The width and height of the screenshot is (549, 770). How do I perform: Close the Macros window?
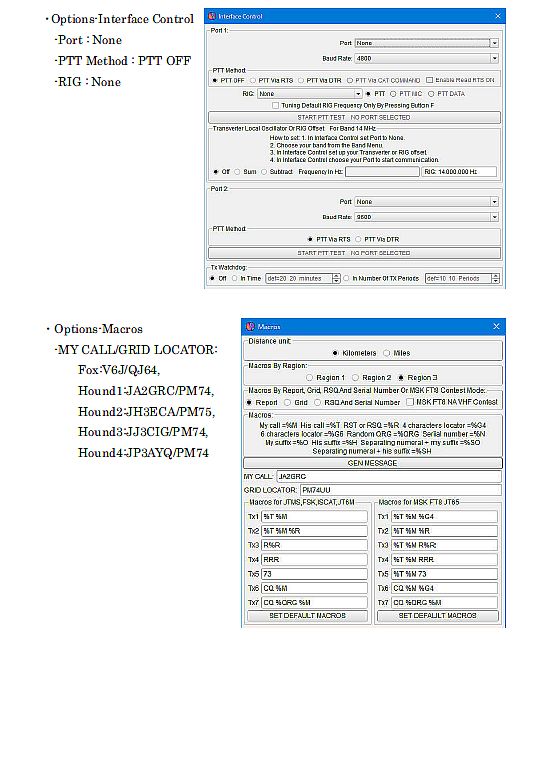pyautogui.click(x=496, y=327)
